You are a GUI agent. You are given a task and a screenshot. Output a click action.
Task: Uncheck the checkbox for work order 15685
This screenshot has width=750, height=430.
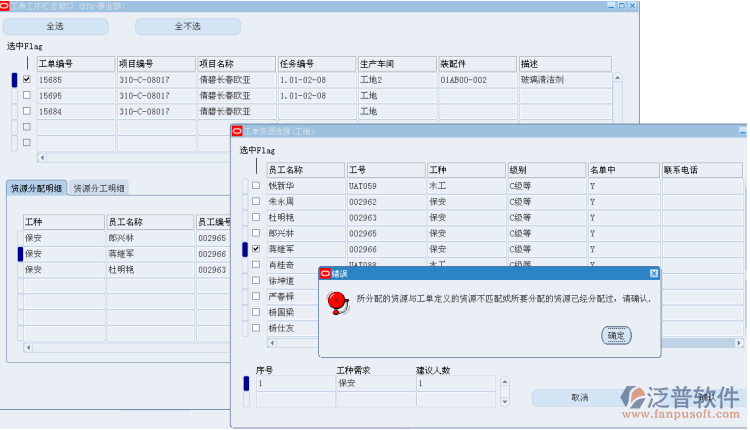pos(27,79)
